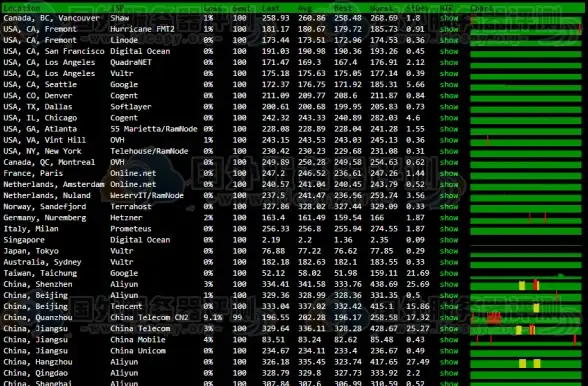The image size is (588, 386).
Task: Select ISP name China Telecom CN2
Action: [149, 317]
